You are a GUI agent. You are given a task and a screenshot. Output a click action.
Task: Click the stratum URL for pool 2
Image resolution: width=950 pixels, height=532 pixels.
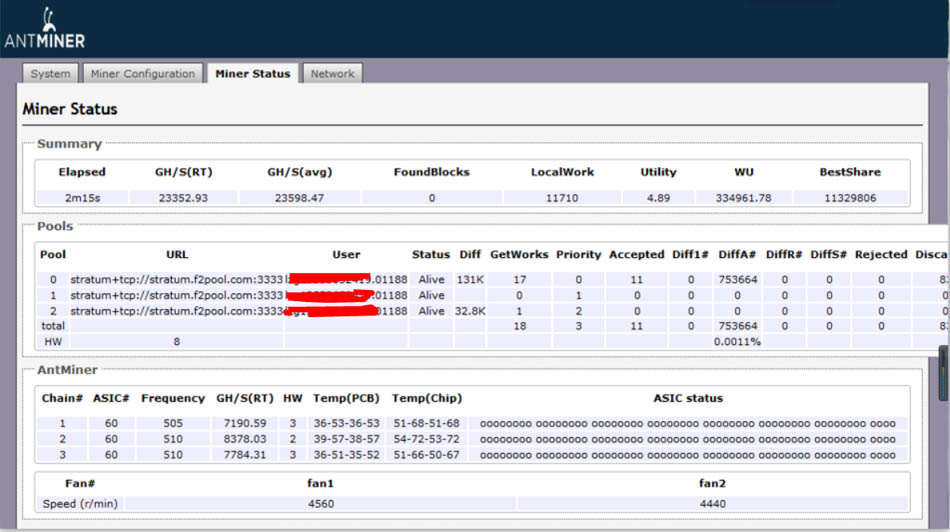coord(177,311)
